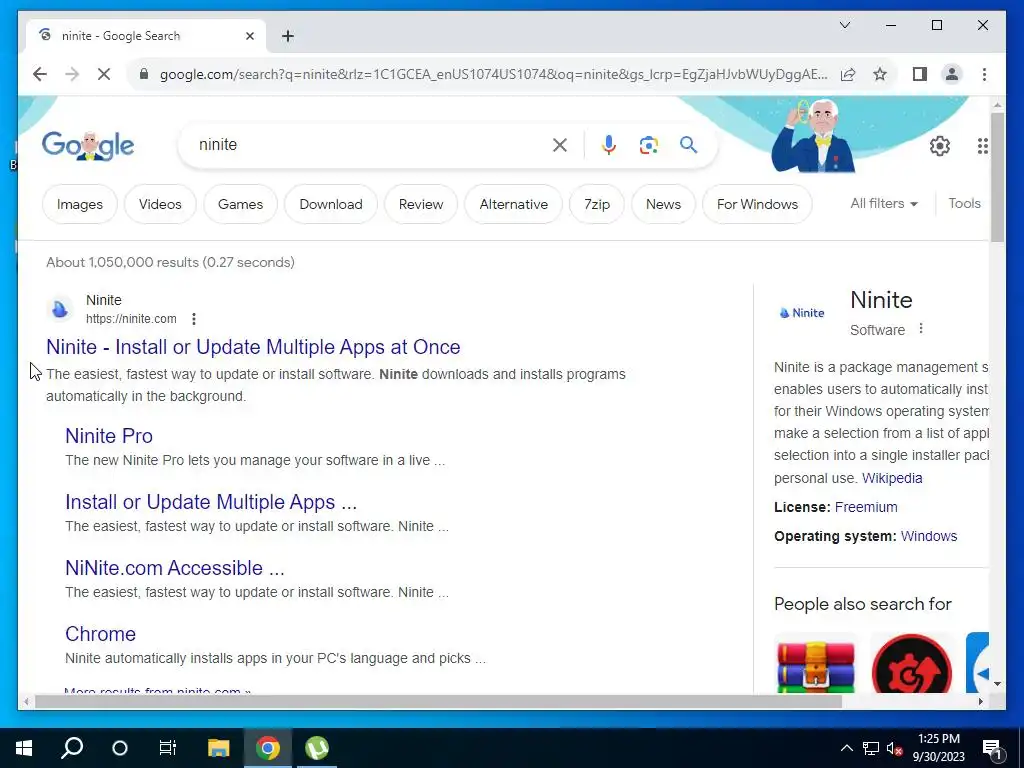Open Chrome three-dot menu

click(x=984, y=74)
